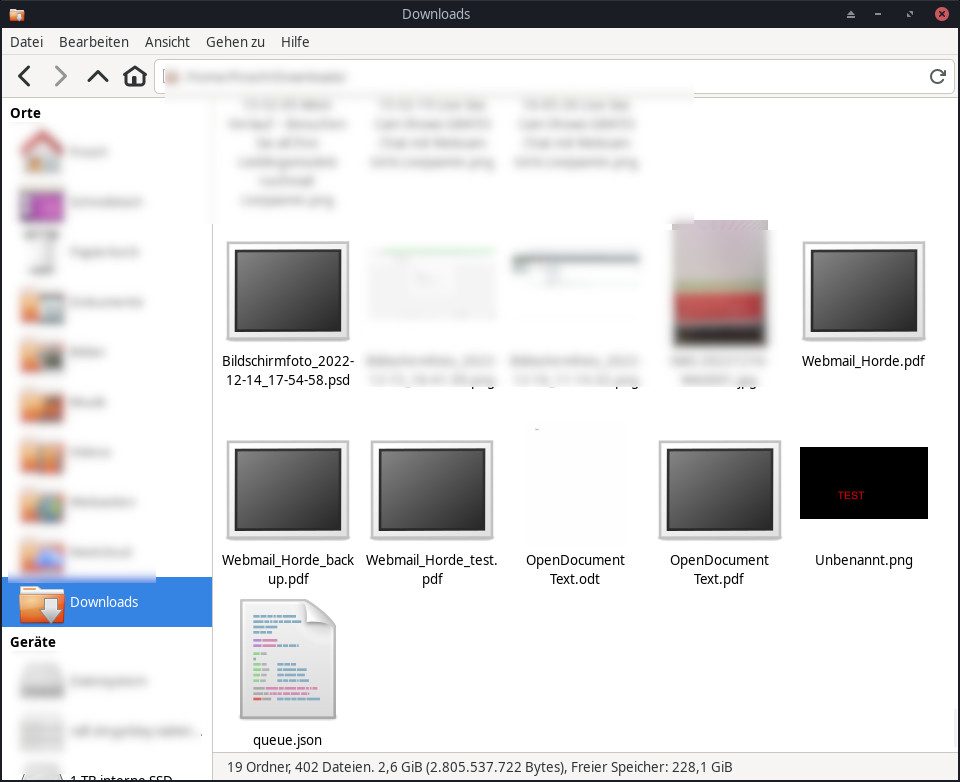Click the forward navigation arrow
Image resolution: width=960 pixels, height=782 pixels.
point(60,76)
